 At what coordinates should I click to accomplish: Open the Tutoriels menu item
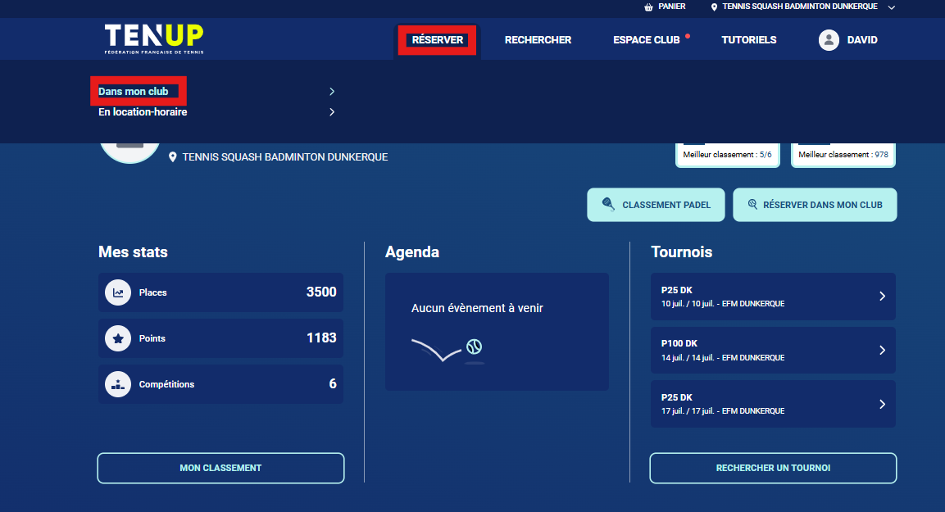pos(749,40)
